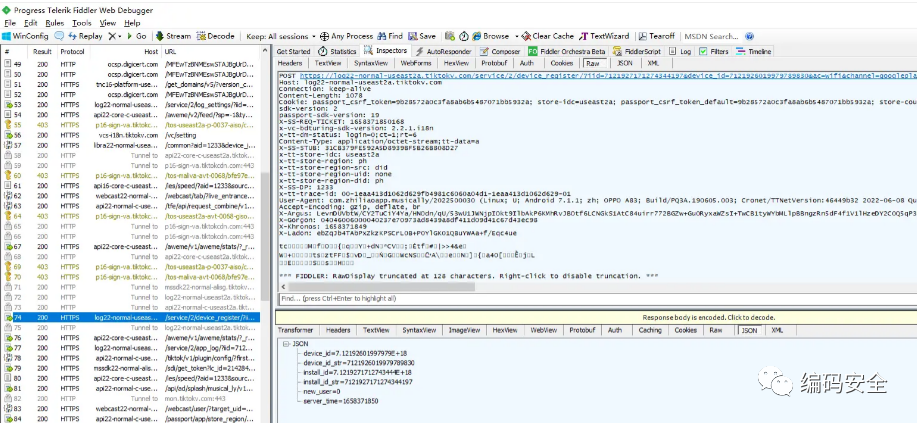Viewport: 917px width, 423px height.
Task: Click the padlock icon of session 64
Action: click(9, 216)
